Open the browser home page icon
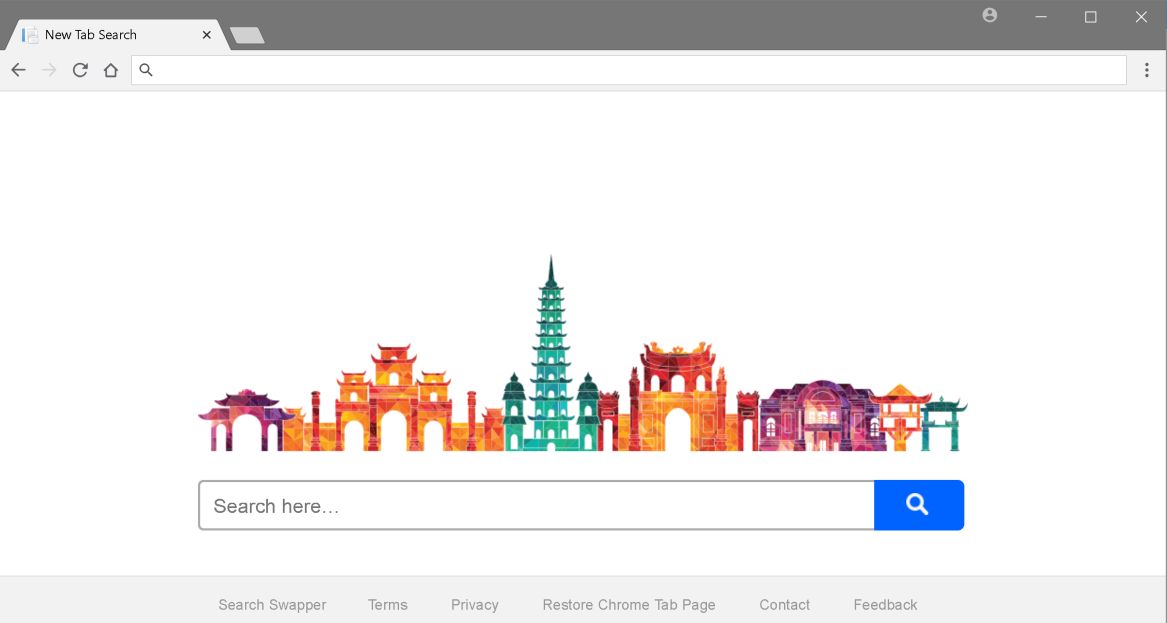Screen dimensions: 1167x623 111,70
